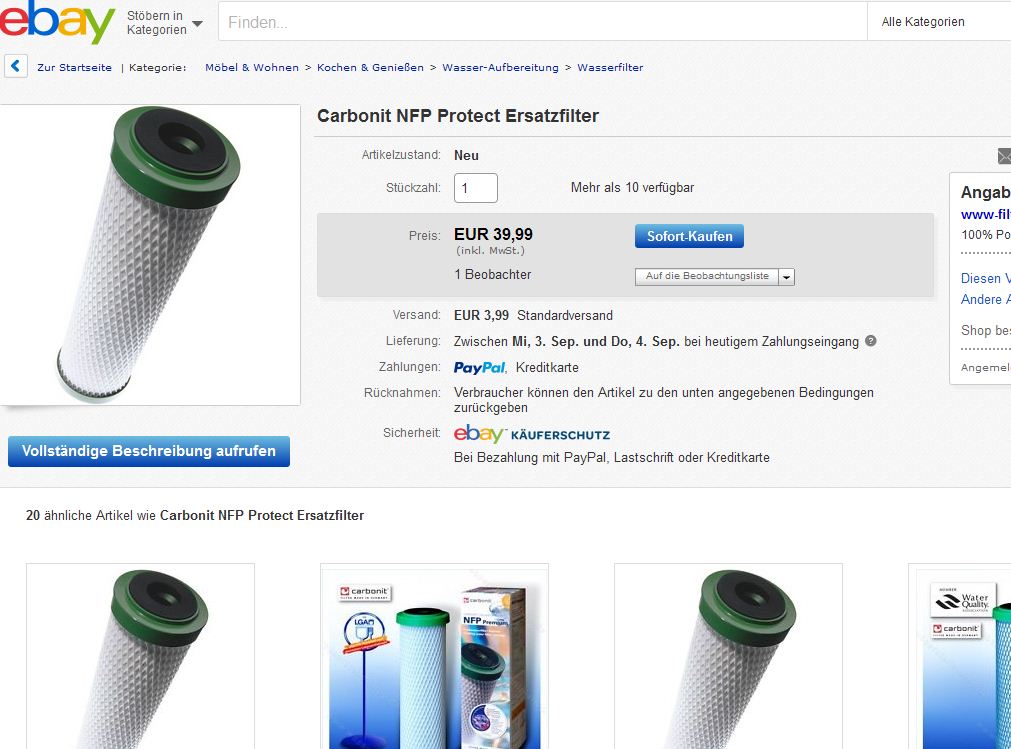
Task: Click the PayPal logo under Zahlungen
Action: point(480,367)
